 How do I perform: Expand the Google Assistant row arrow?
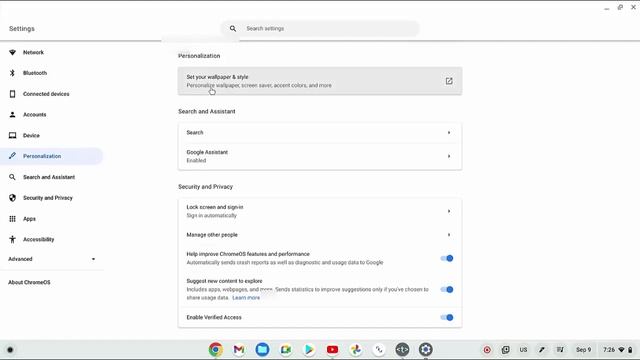449,156
